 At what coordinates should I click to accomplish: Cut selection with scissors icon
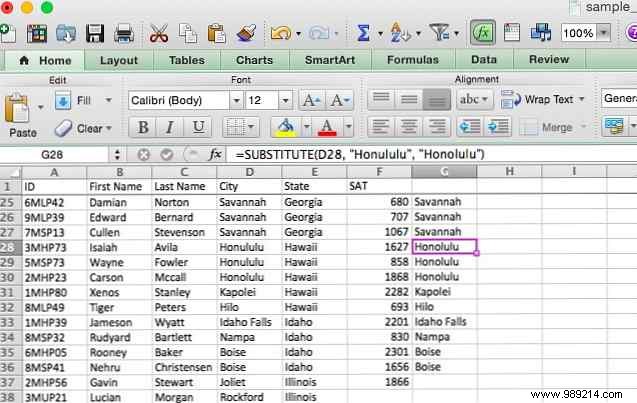tap(159, 33)
